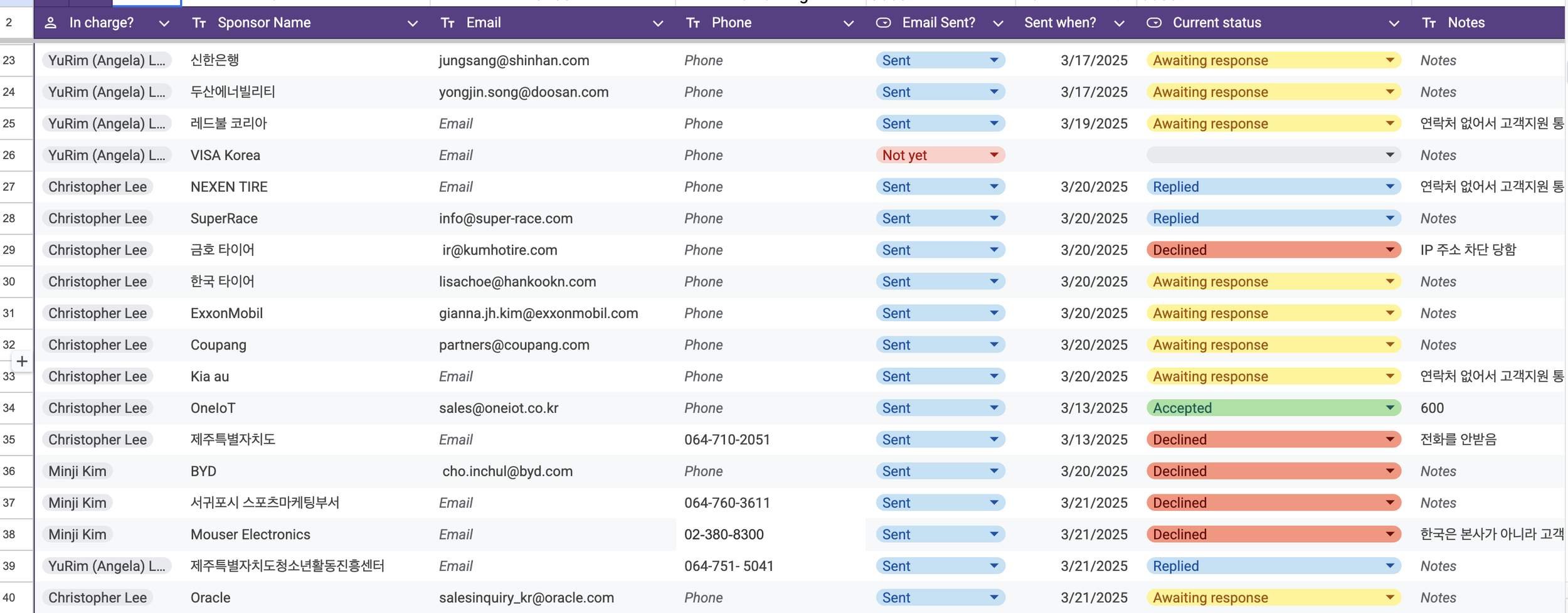Click the dropdown-chip icon beside Current status
The image size is (1568, 613).
click(1154, 23)
